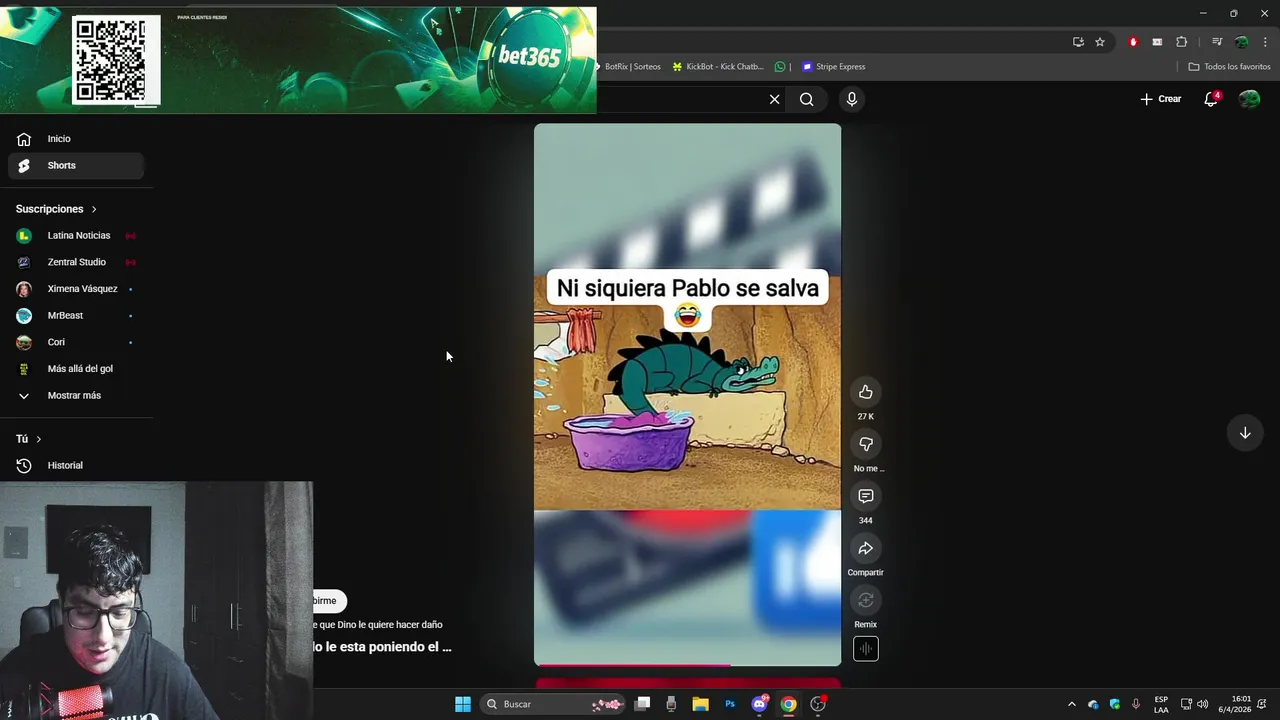Screen dimensions: 1280x720
Task: Open the Chrome profile avatar
Action: click(x=1241, y=42)
